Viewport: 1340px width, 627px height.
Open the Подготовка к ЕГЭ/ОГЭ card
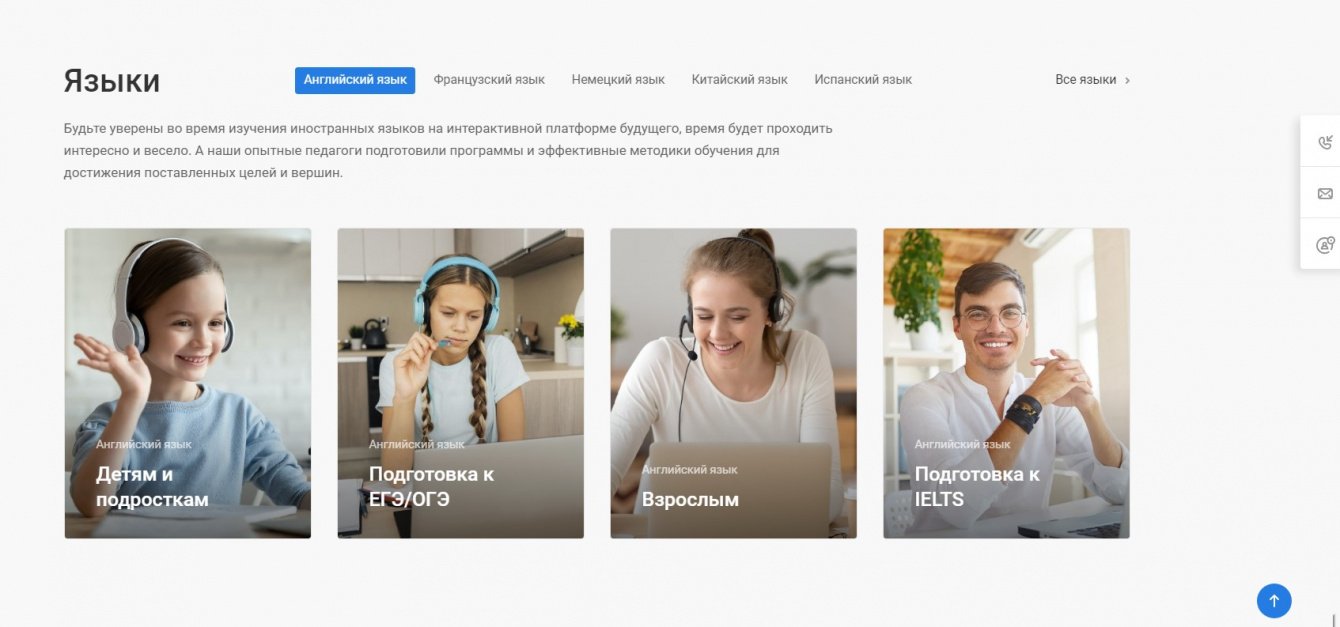click(x=461, y=383)
